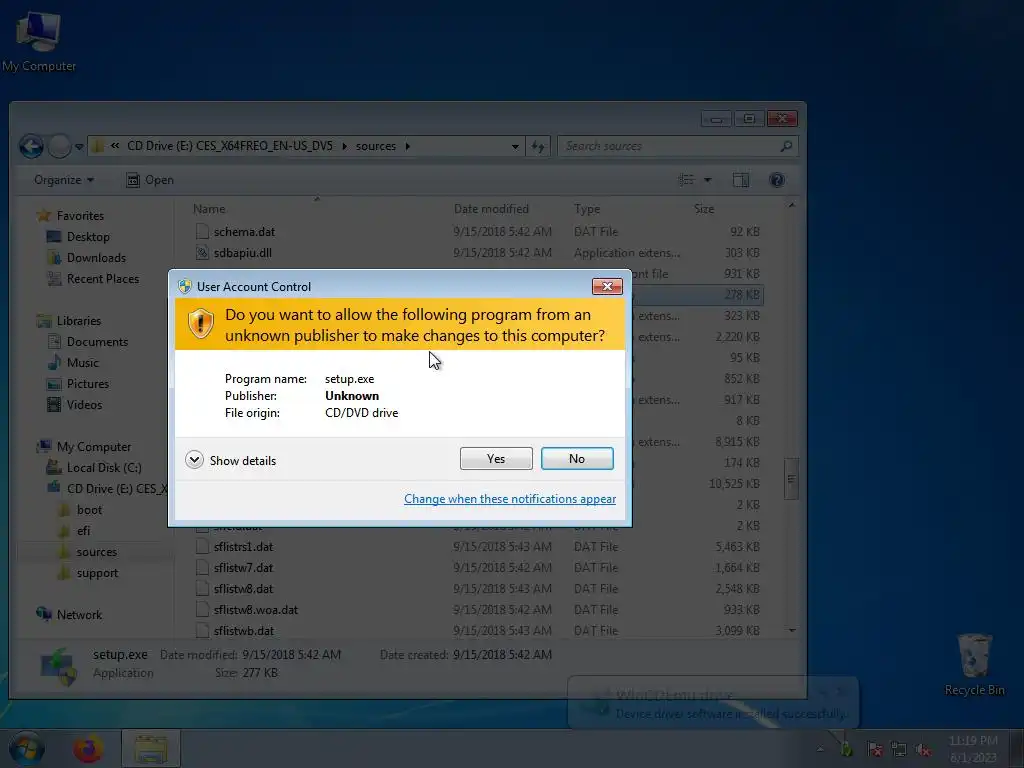The width and height of the screenshot is (1024, 768).
Task: Open Firefox from the taskbar
Action: (88, 748)
